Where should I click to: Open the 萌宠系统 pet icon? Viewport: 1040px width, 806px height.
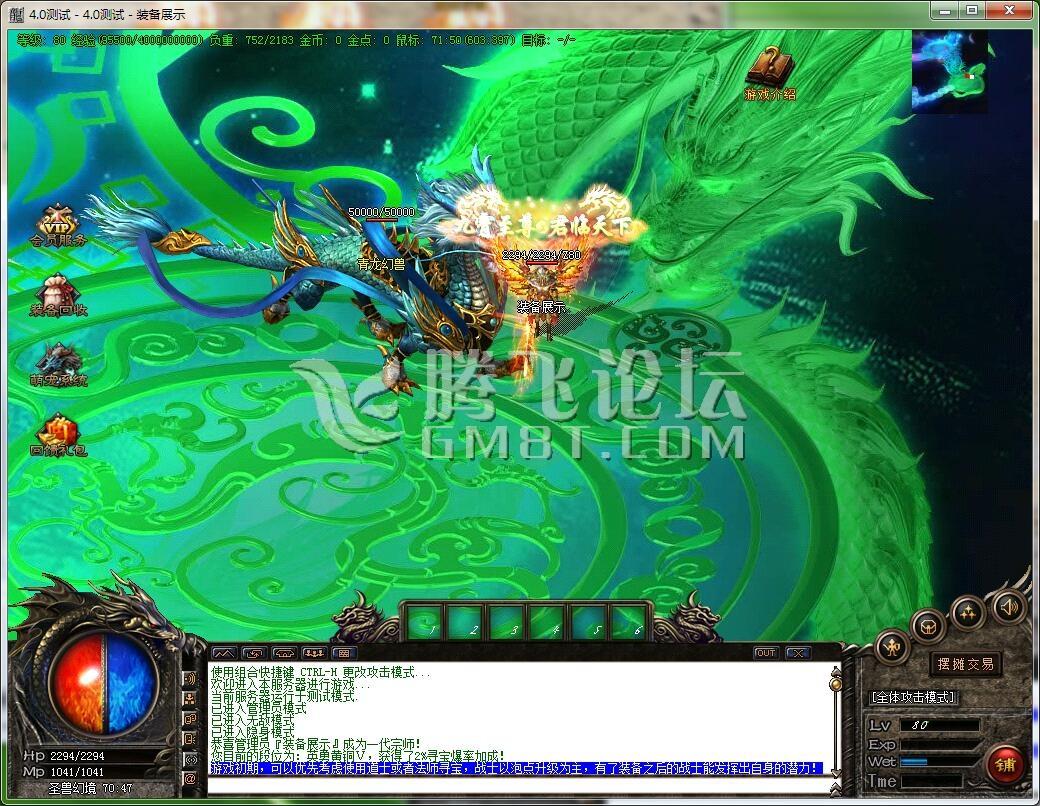click(58, 365)
